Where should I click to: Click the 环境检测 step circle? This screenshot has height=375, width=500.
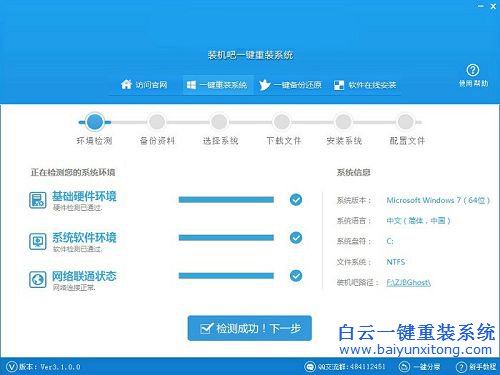tap(95, 122)
